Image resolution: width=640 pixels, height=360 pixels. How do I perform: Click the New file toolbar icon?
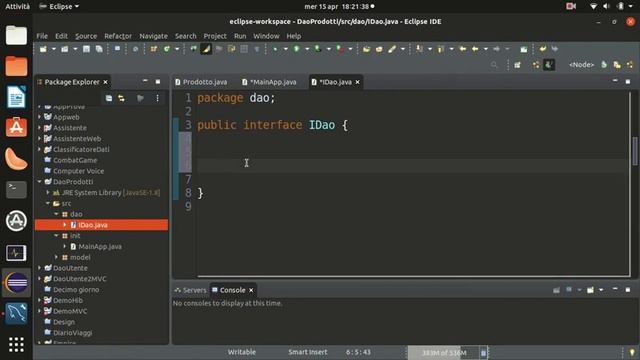[x=43, y=49]
